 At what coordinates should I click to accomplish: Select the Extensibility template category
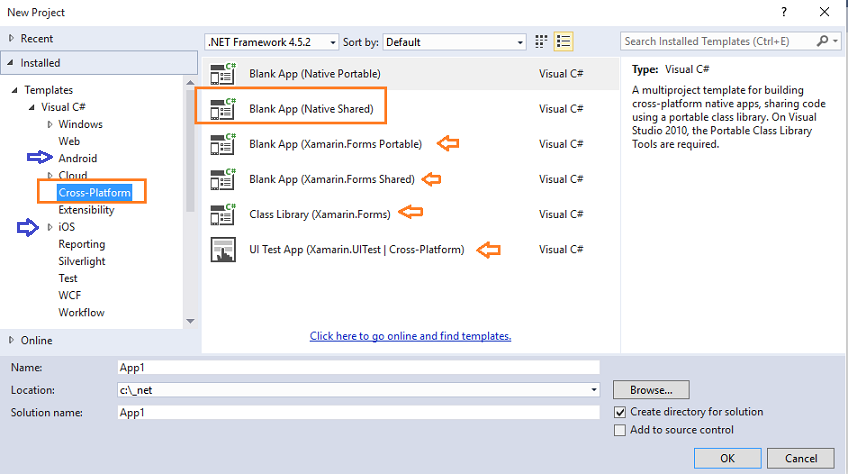coord(87,210)
